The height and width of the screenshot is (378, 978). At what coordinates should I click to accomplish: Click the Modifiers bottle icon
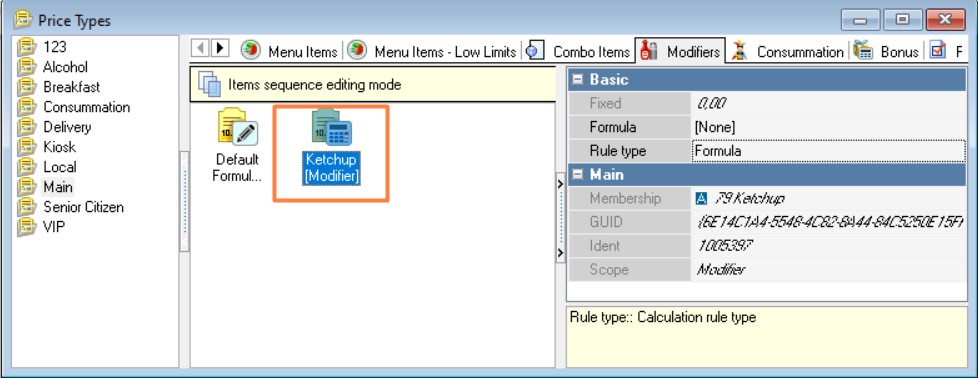pos(649,51)
